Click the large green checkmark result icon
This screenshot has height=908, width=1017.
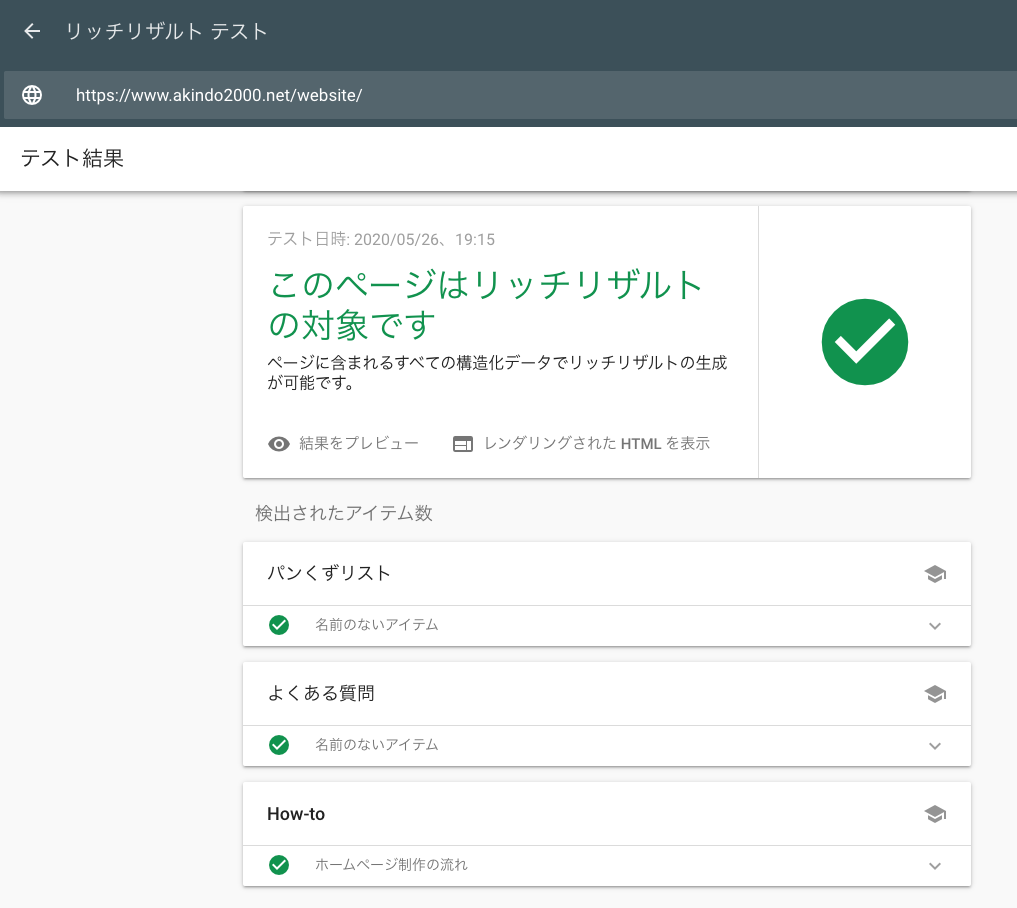[864, 343]
